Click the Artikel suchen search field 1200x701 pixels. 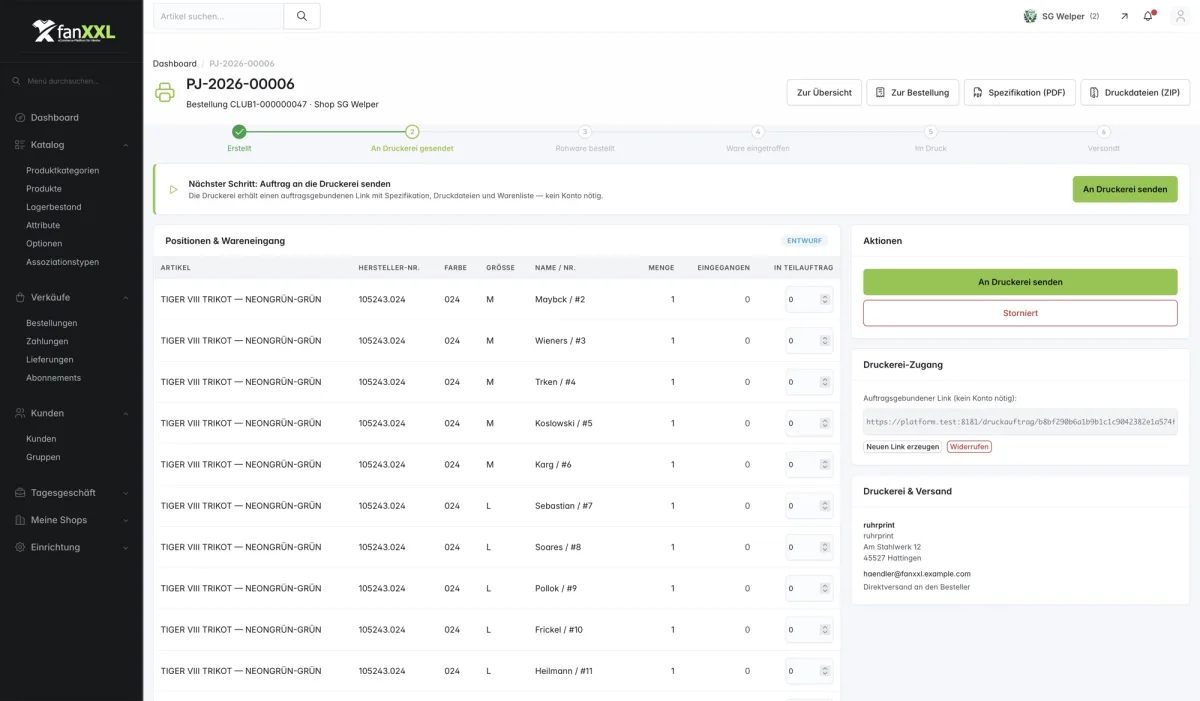point(219,16)
